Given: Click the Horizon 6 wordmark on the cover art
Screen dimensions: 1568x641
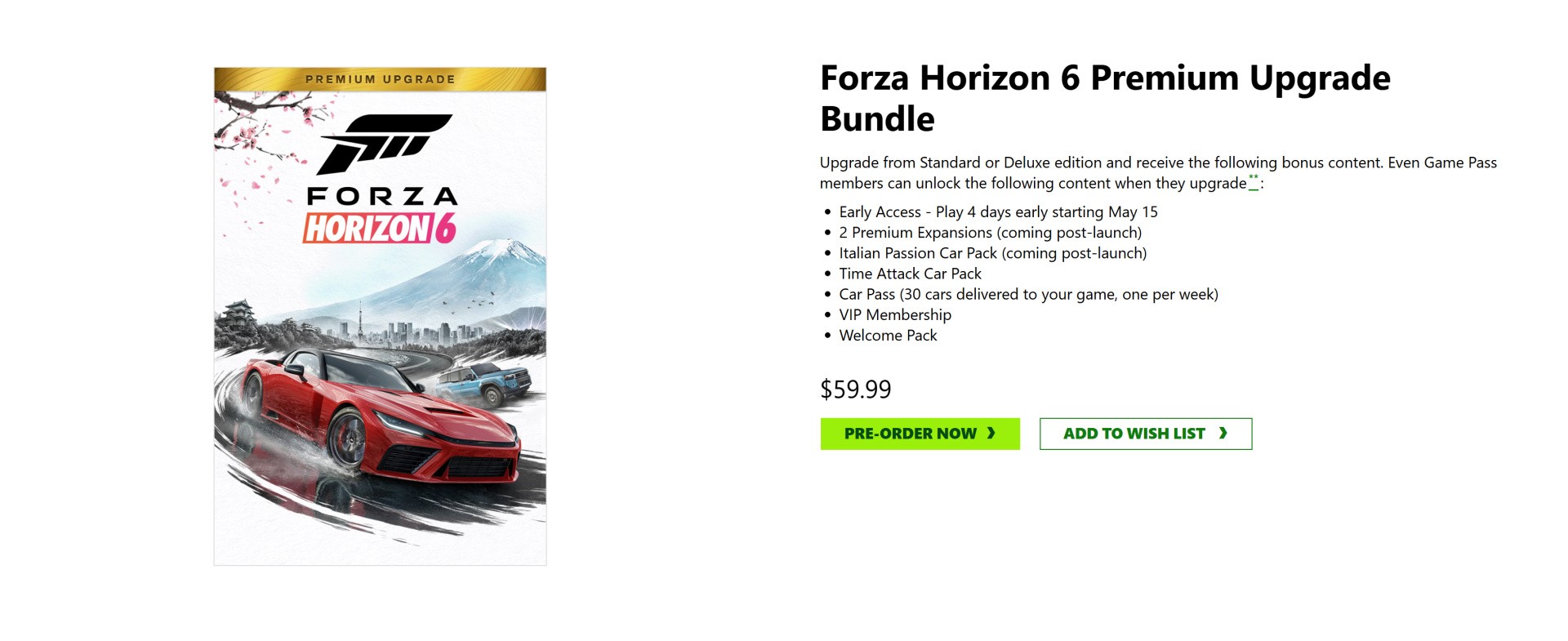Looking at the screenshot, I should (380, 229).
